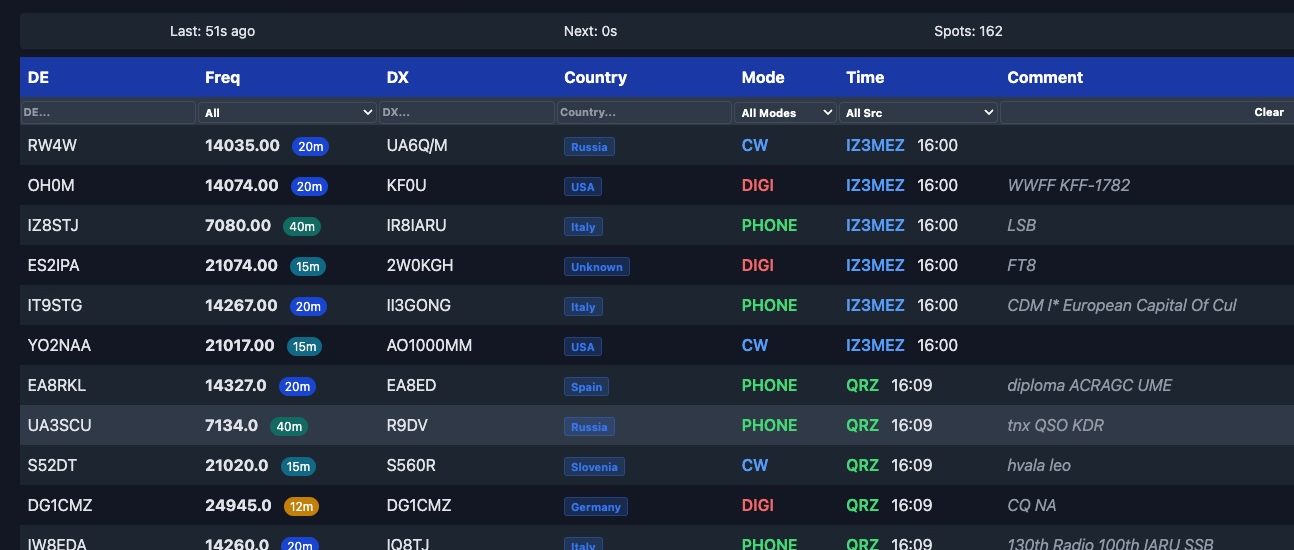Sort by the Freq column header
The image size is (1294, 550).
pyautogui.click(x=223, y=77)
